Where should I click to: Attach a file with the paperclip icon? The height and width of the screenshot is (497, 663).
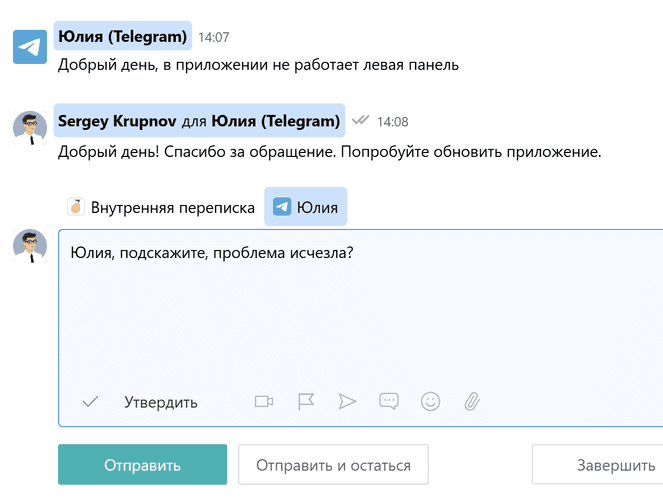coord(472,402)
